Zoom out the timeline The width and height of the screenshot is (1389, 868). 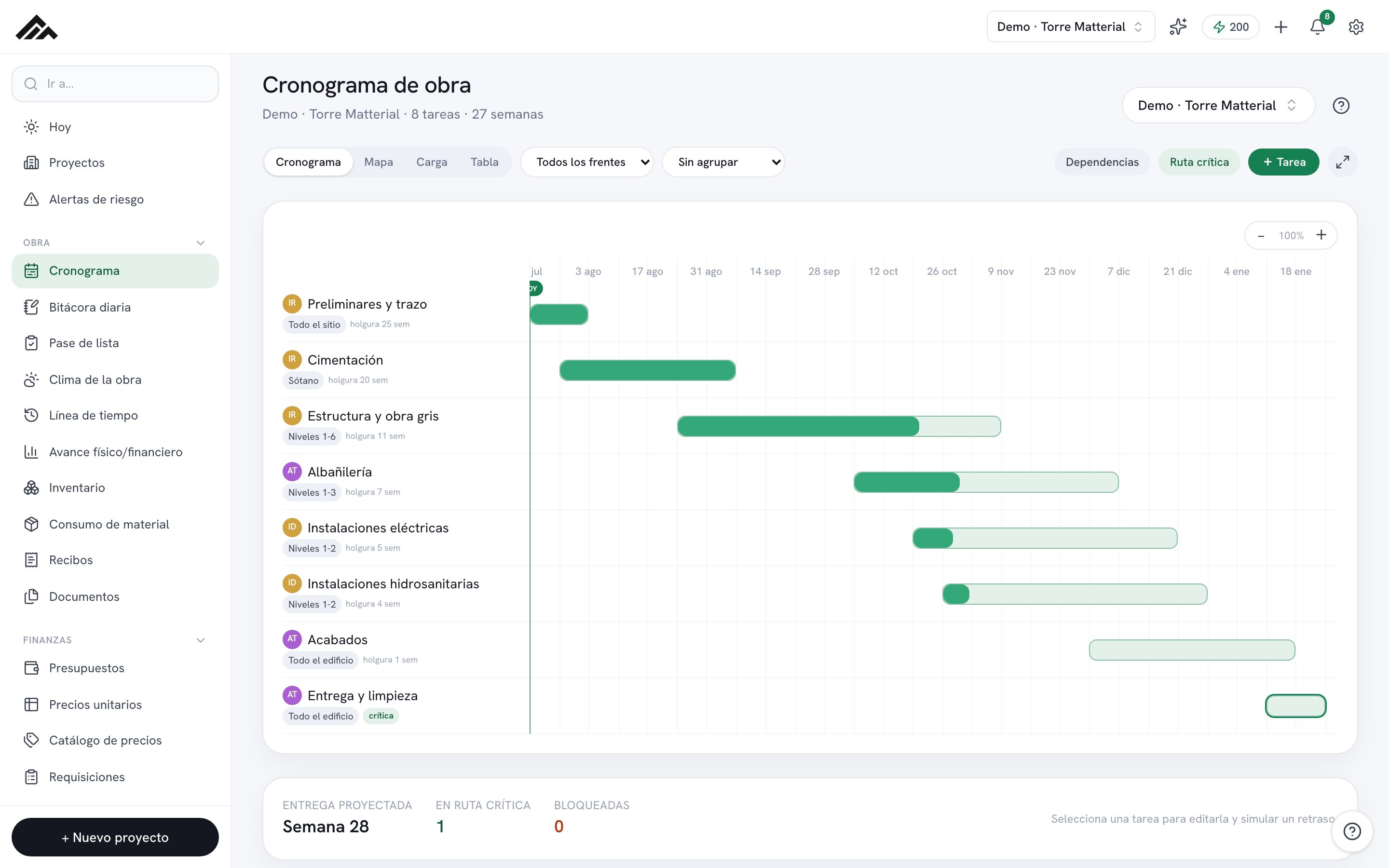click(x=1260, y=235)
